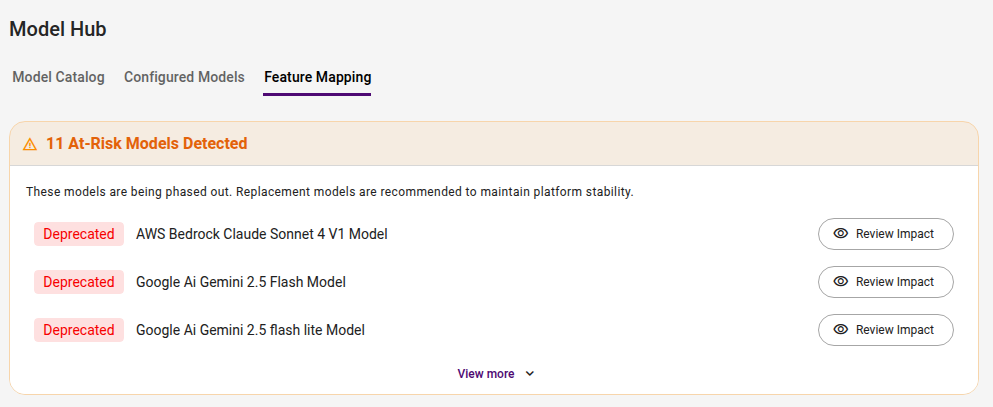The height and width of the screenshot is (407, 993).
Task: Click eye icon for AWS Bedrock Claude Sonnet
Action: (x=840, y=234)
